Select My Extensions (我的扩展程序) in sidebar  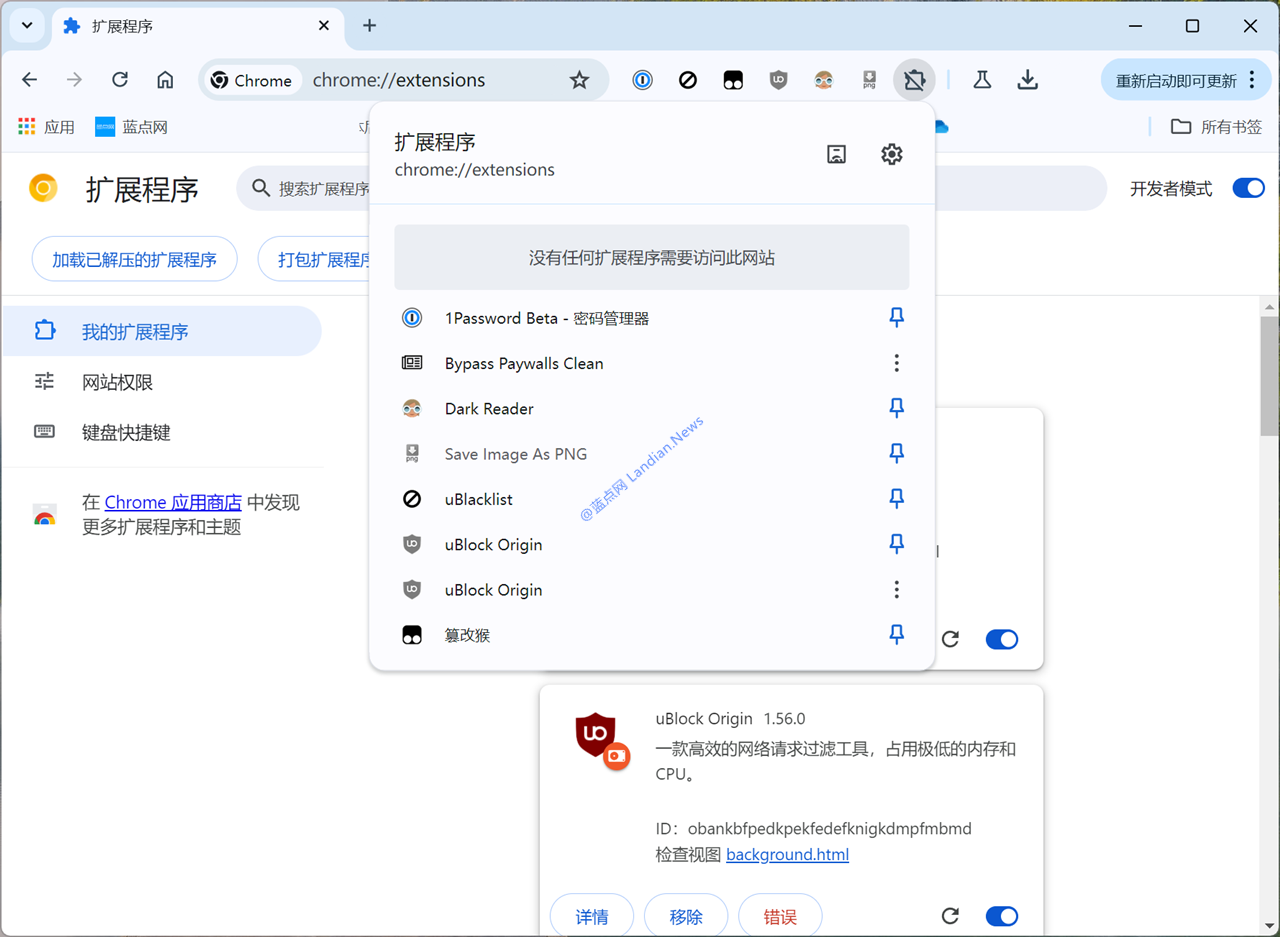[x=162, y=331]
